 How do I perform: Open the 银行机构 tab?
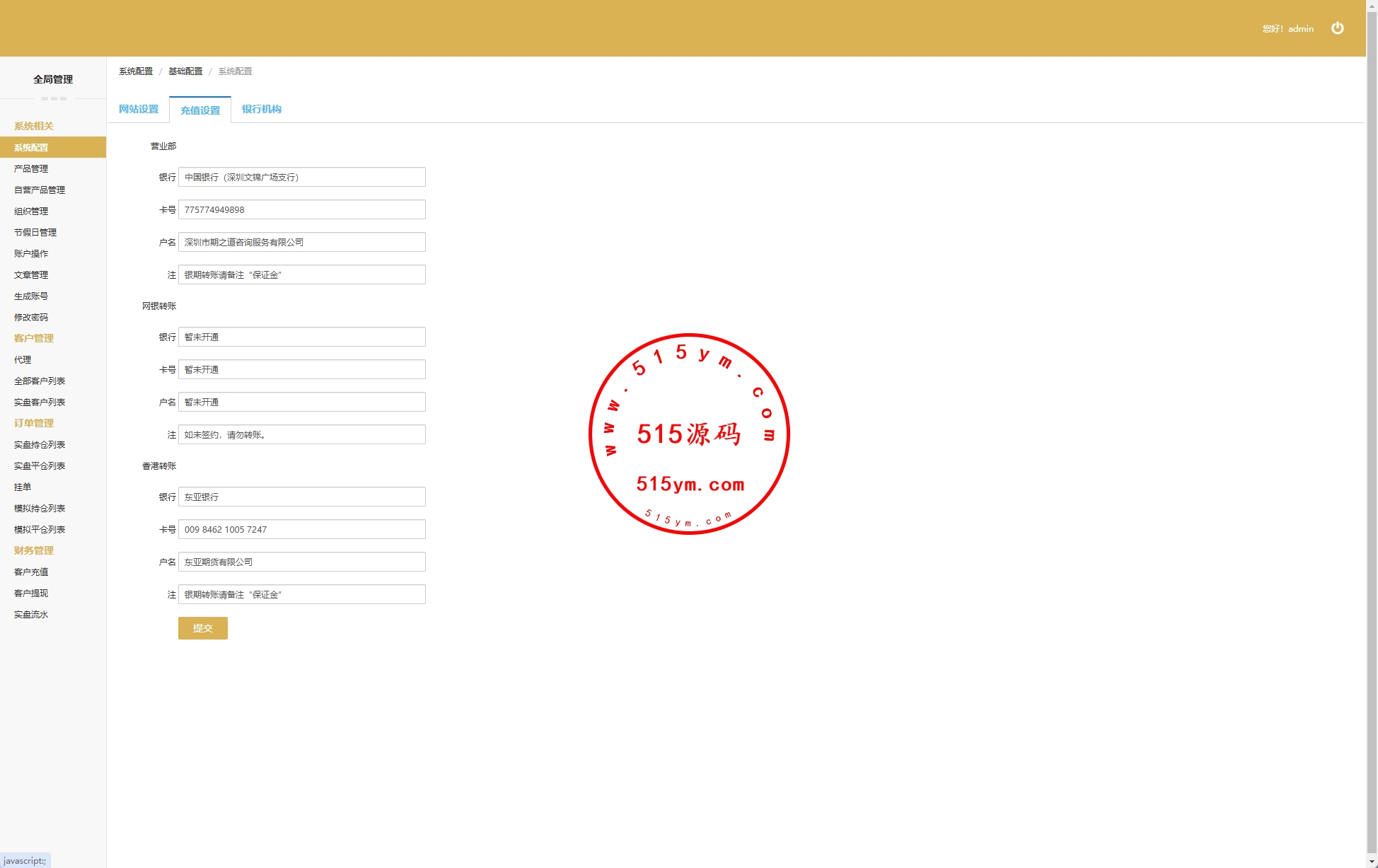(261, 109)
